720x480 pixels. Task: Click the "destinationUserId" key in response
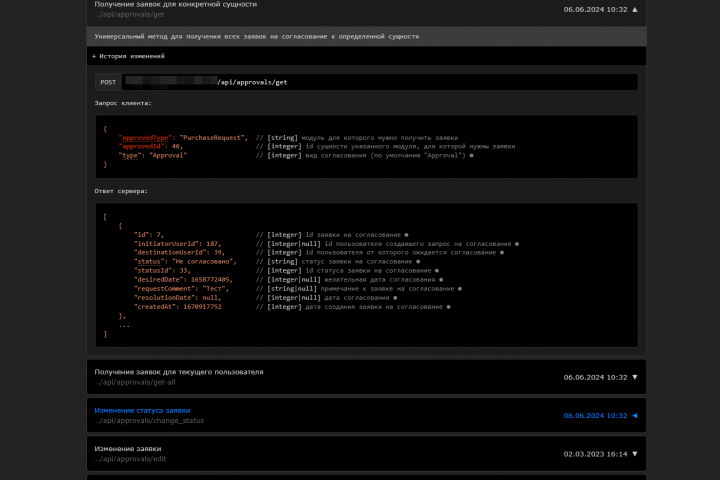[170, 253]
